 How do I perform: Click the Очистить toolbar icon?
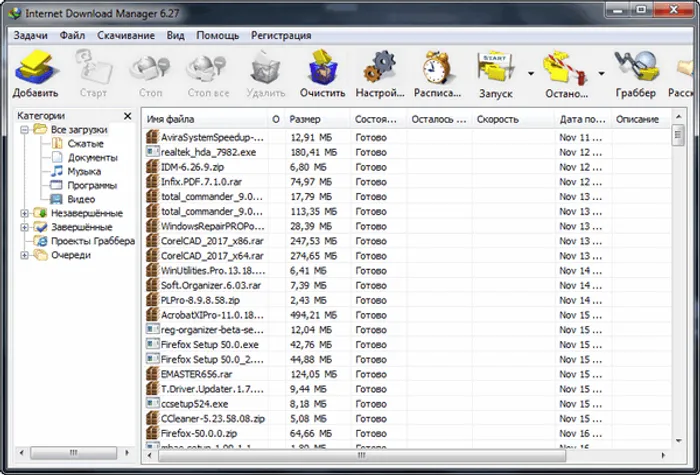(322, 68)
